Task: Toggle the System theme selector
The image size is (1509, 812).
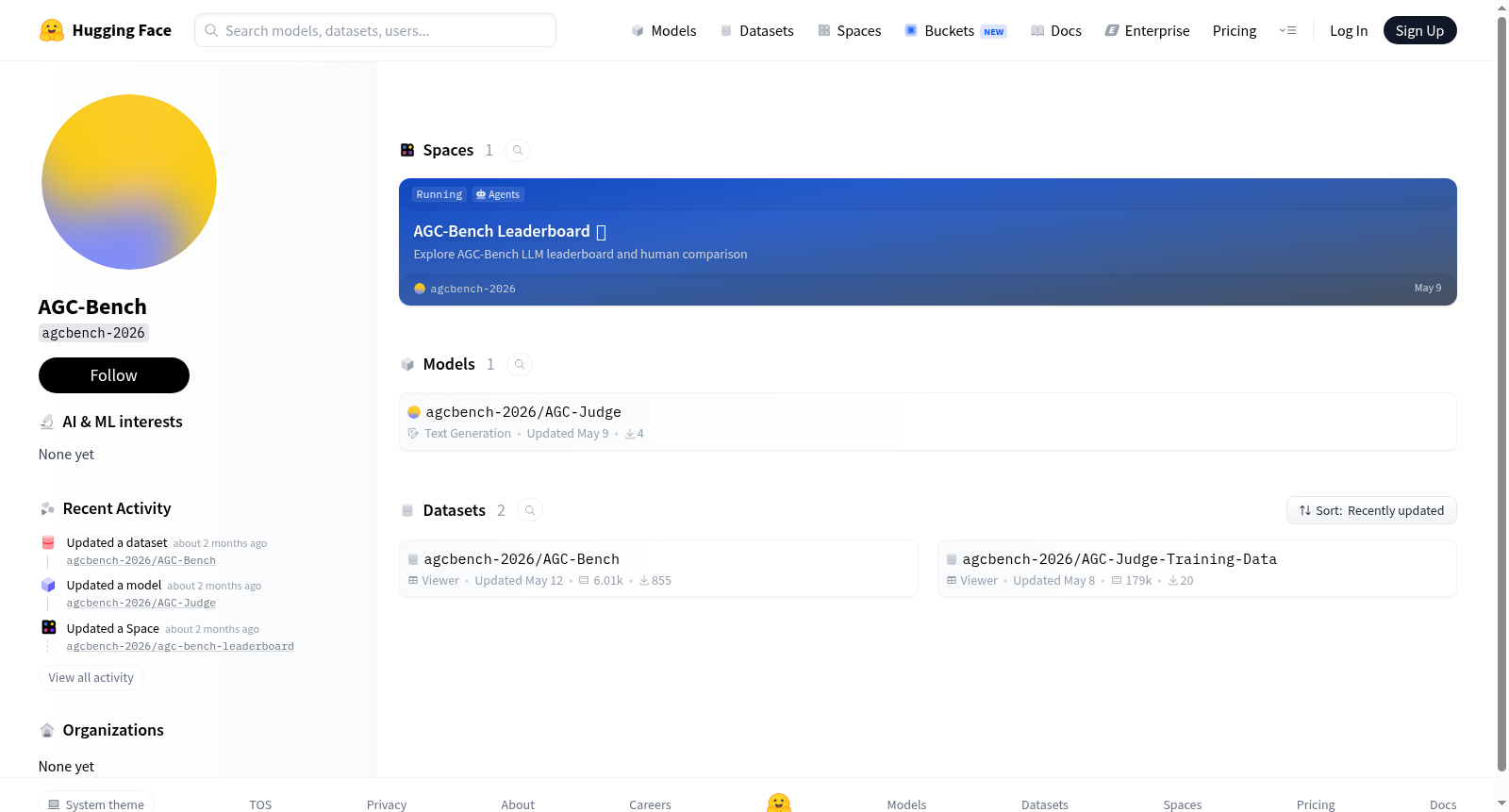Action: point(96,804)
